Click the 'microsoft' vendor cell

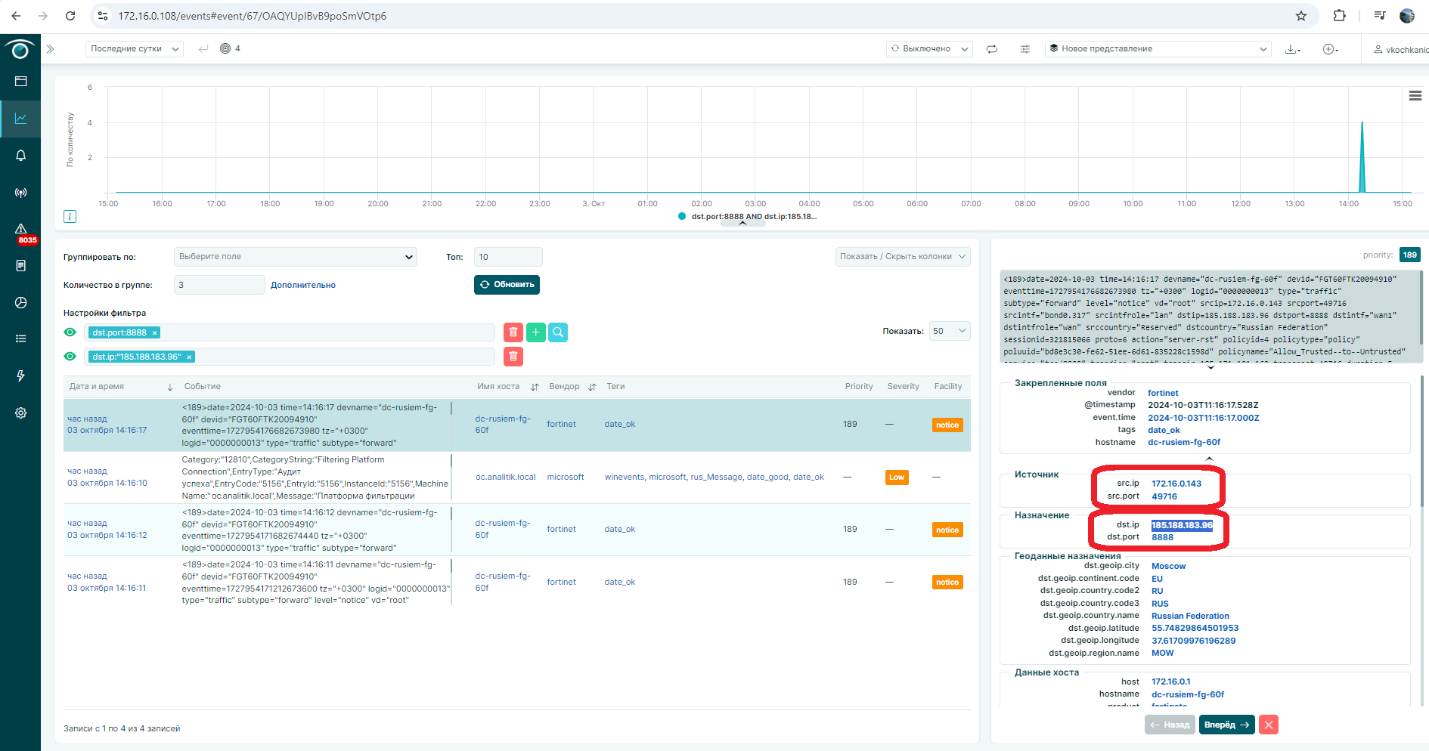[x=565, y=477]
